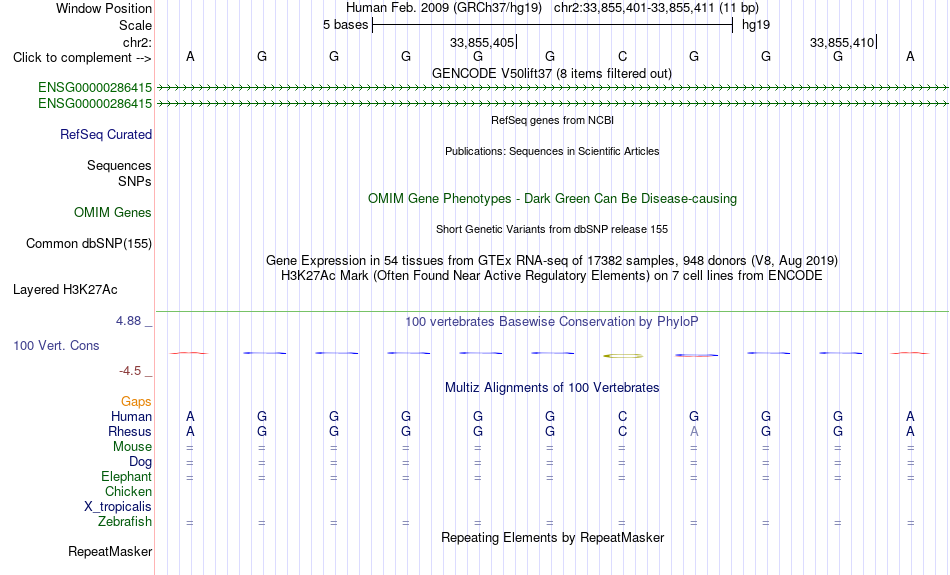
Task: Click the yellow conservation bar under the C
Action: coord(623,356)
